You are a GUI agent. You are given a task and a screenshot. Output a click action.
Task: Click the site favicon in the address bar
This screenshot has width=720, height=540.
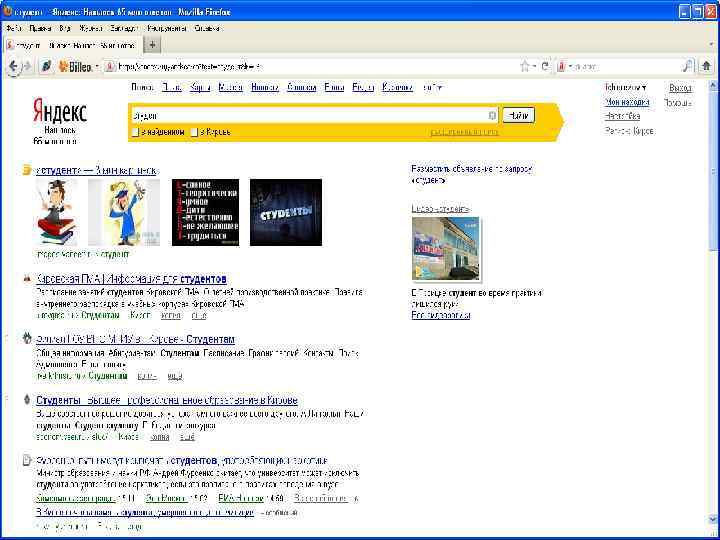pyautogui.click(x=109, y=67)
